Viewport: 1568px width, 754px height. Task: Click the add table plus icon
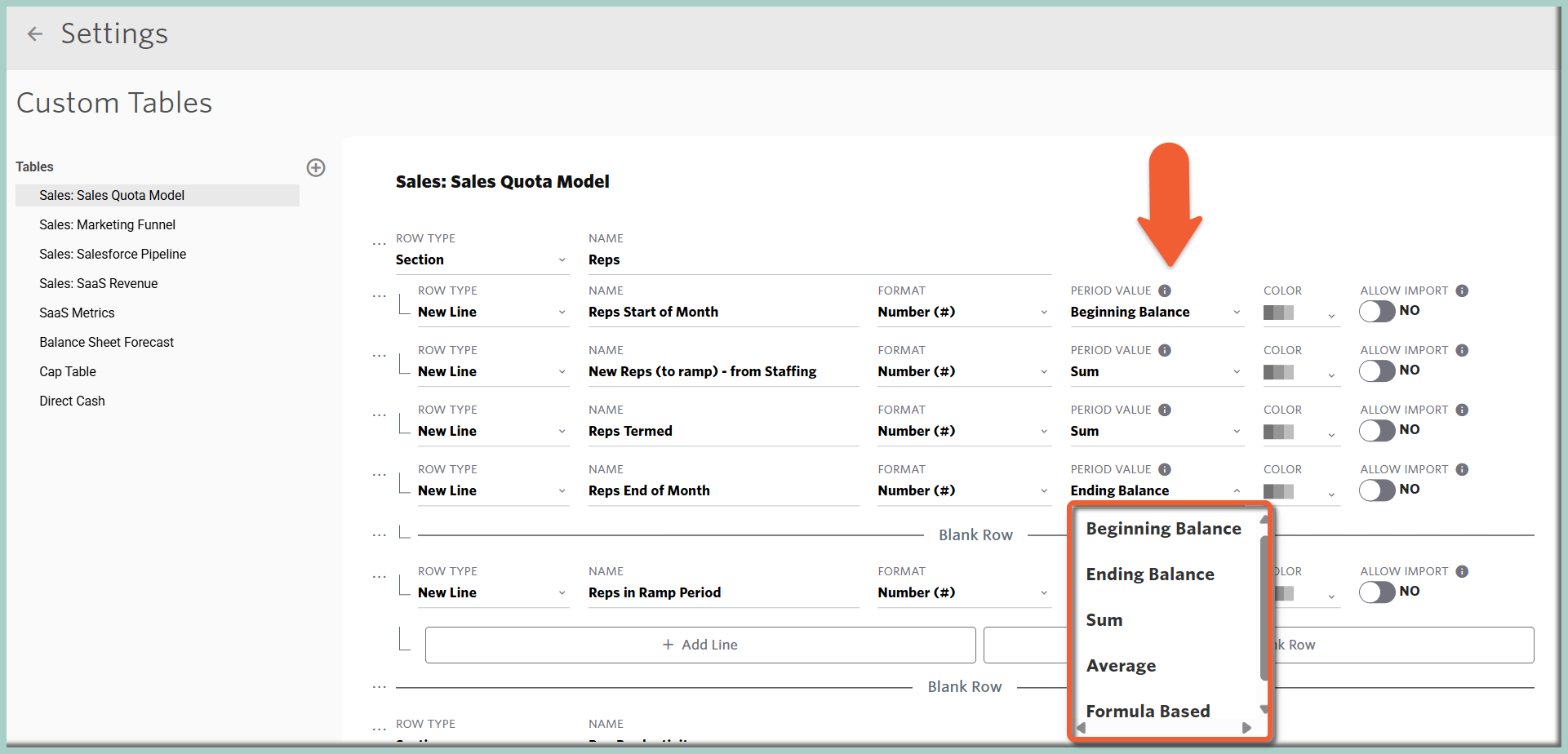pyautogui.click(x=316, y=167)
